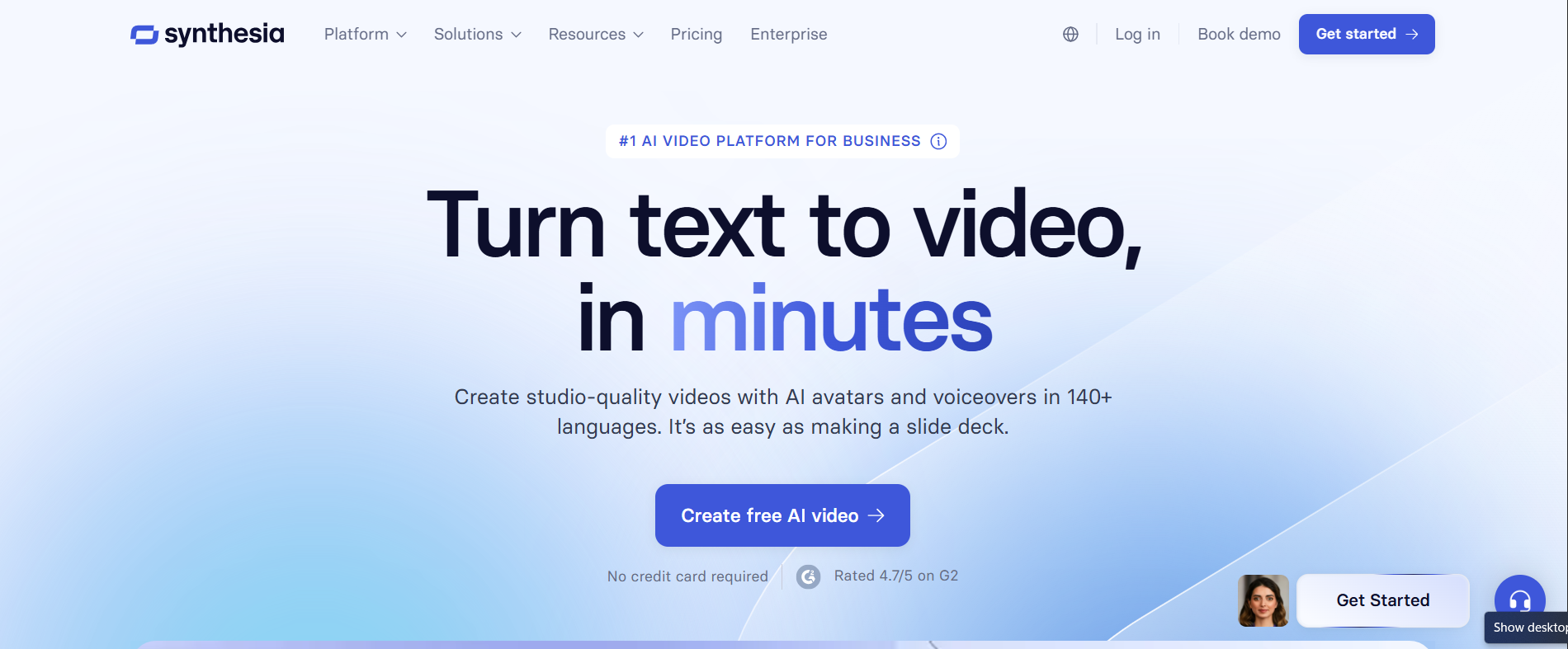This screenshot has height=649, width=1568.
Task: Click the arrow in Get started button
Action: tap(1412, 34)
